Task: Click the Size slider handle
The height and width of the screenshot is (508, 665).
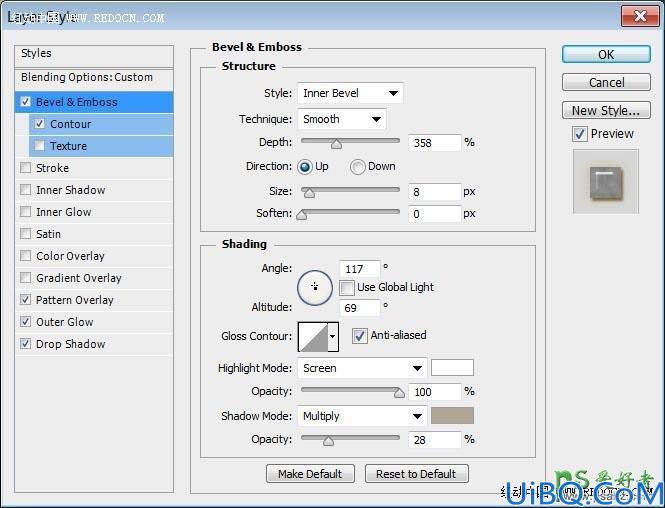Action: pos(310,193)
